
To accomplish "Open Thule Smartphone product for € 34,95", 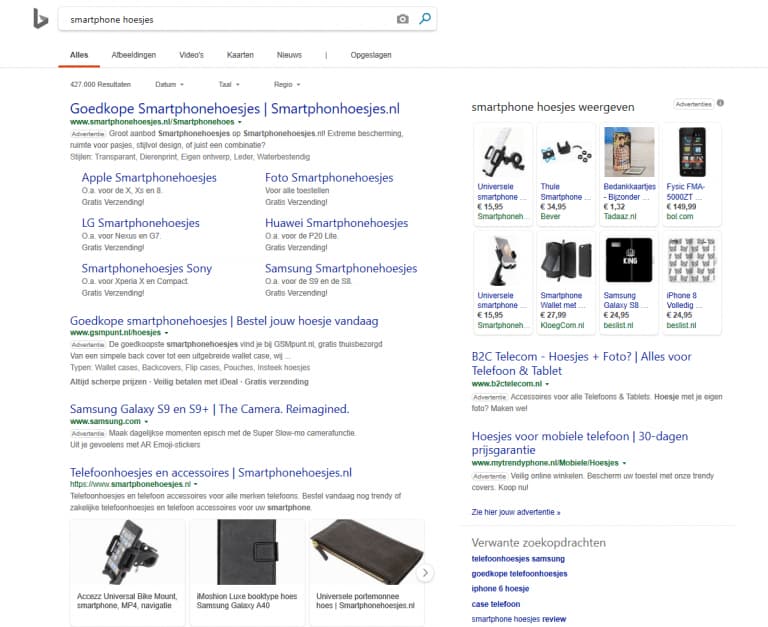I will click(x=566, y=174).
